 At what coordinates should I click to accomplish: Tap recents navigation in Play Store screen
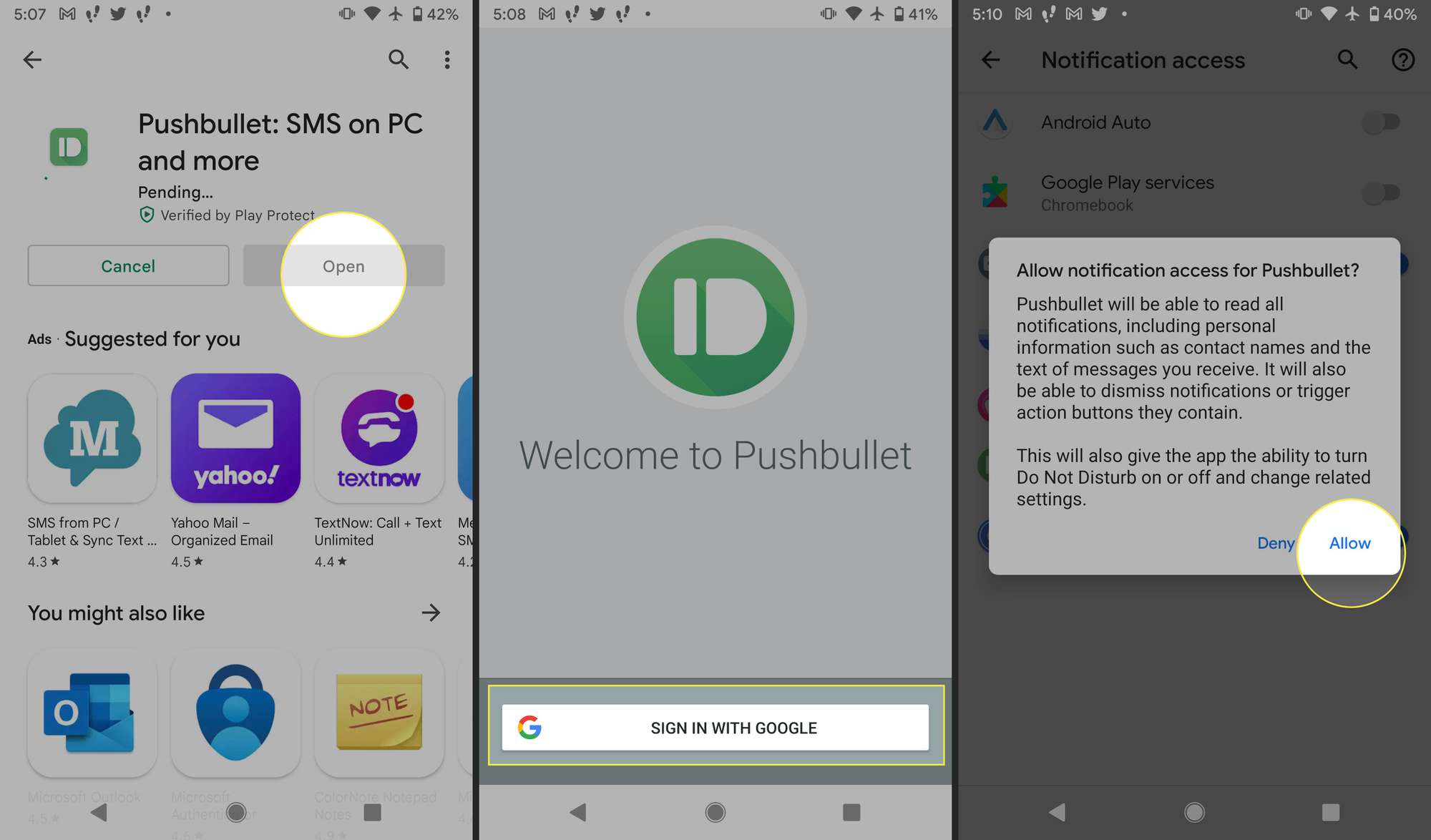pos(372,811)
